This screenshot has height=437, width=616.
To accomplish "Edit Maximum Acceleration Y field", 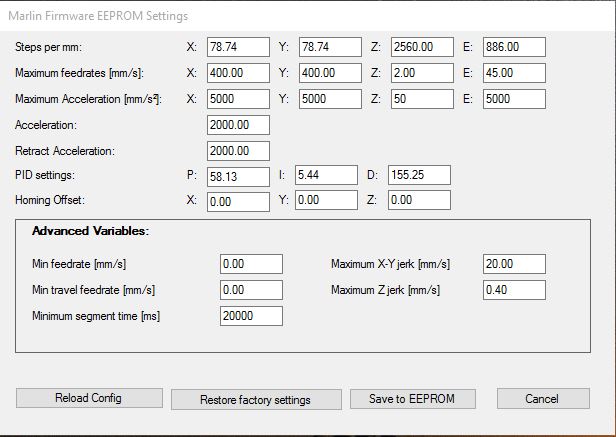I will coord(330,99).
